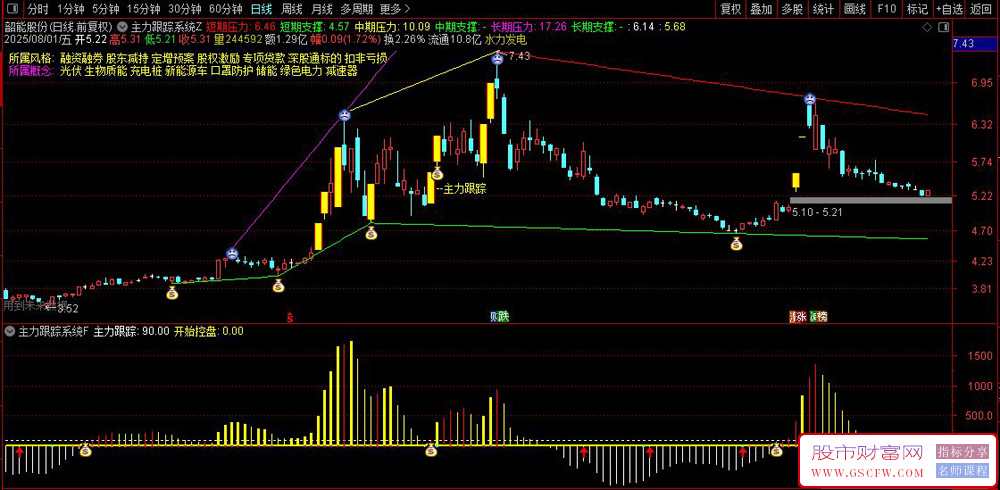Click the 股权激励 style tag
Screen dimensions: 1000x490
pyautogui.click(x=218, y=57)
